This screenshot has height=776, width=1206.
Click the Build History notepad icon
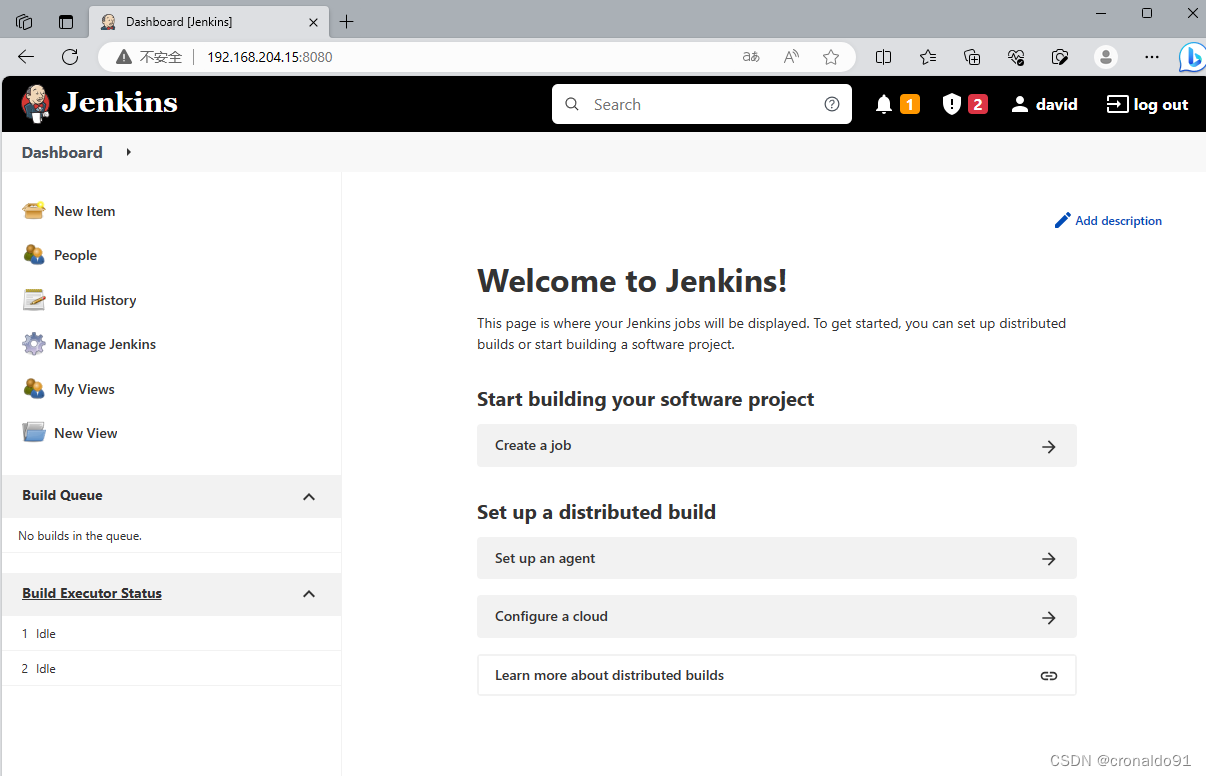point(34,300)
